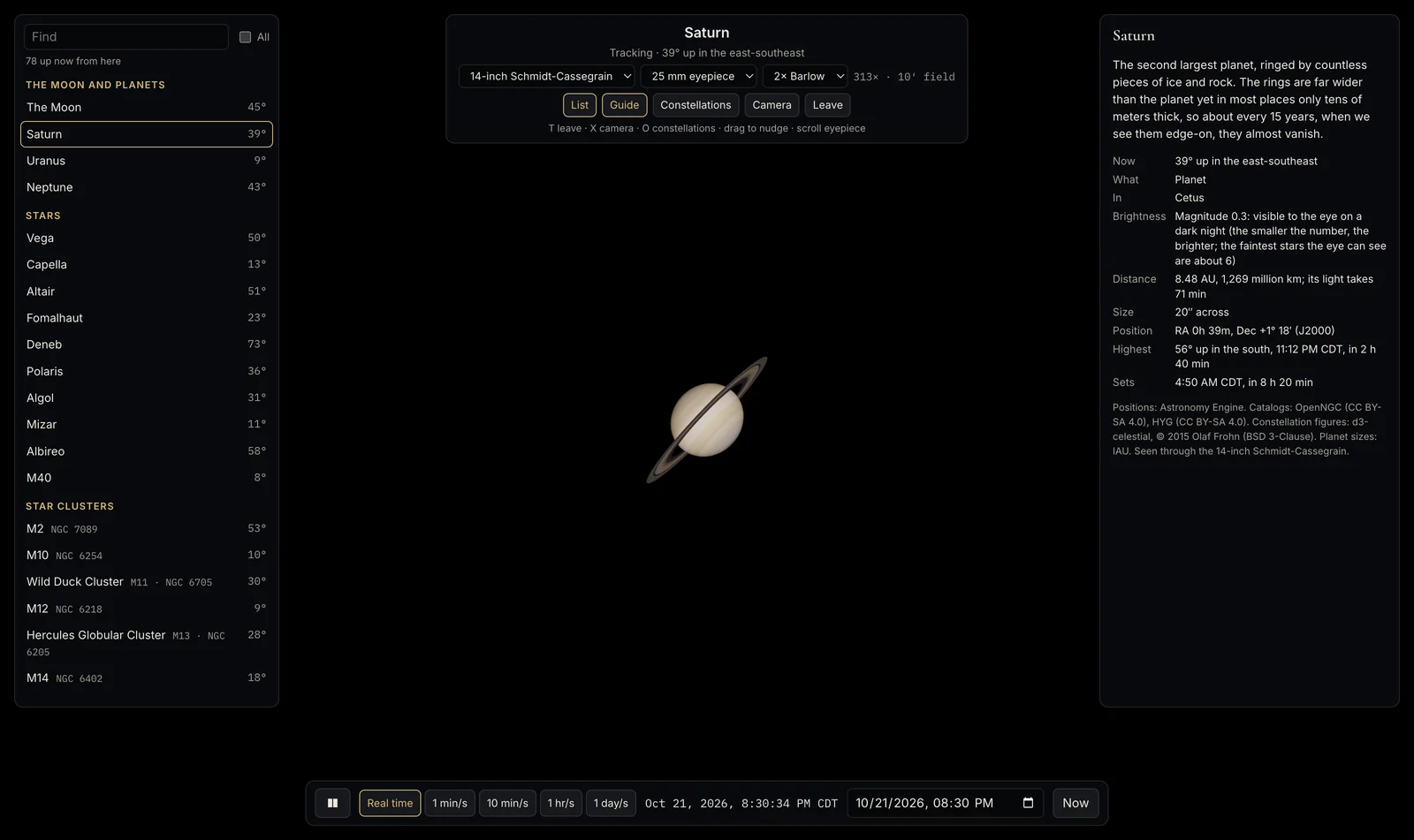Choose Wild Duck Cluster entry

[147, 581]
